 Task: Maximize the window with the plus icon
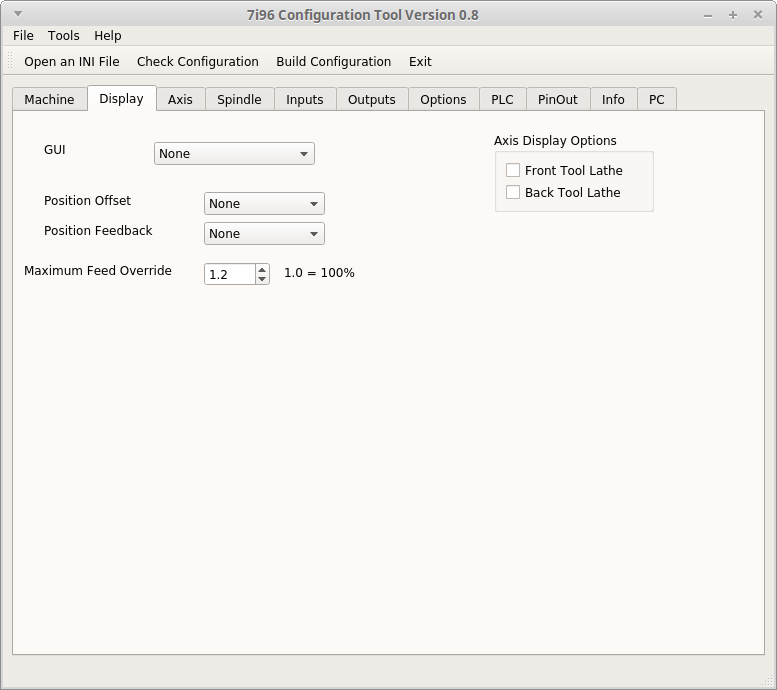tap(733, 15)
